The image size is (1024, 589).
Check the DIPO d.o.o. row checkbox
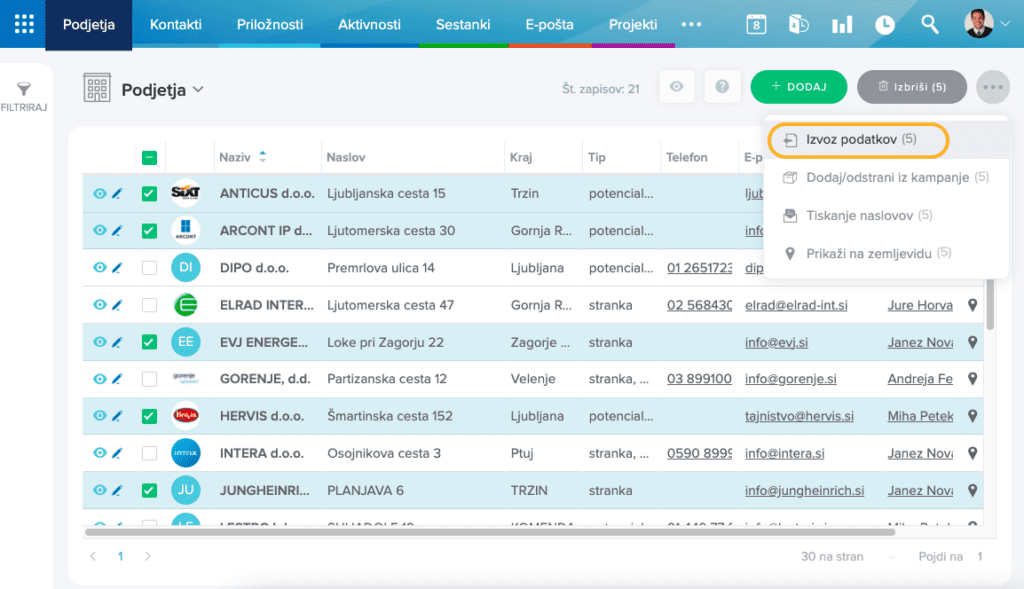(x=149, y=268)
